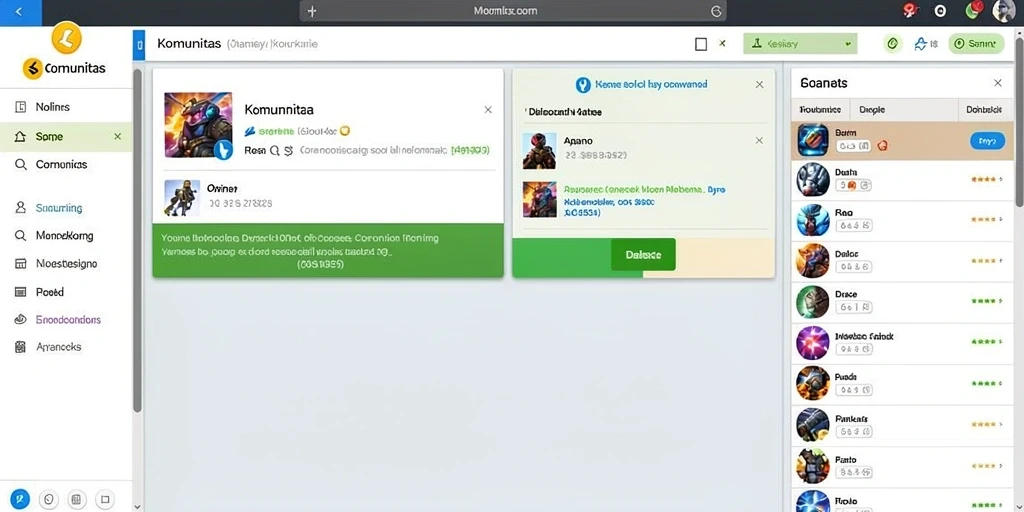The image size is (1024, 512).
Task: Open Monockorng in the sidebar
Action: [x=65, y=236]
